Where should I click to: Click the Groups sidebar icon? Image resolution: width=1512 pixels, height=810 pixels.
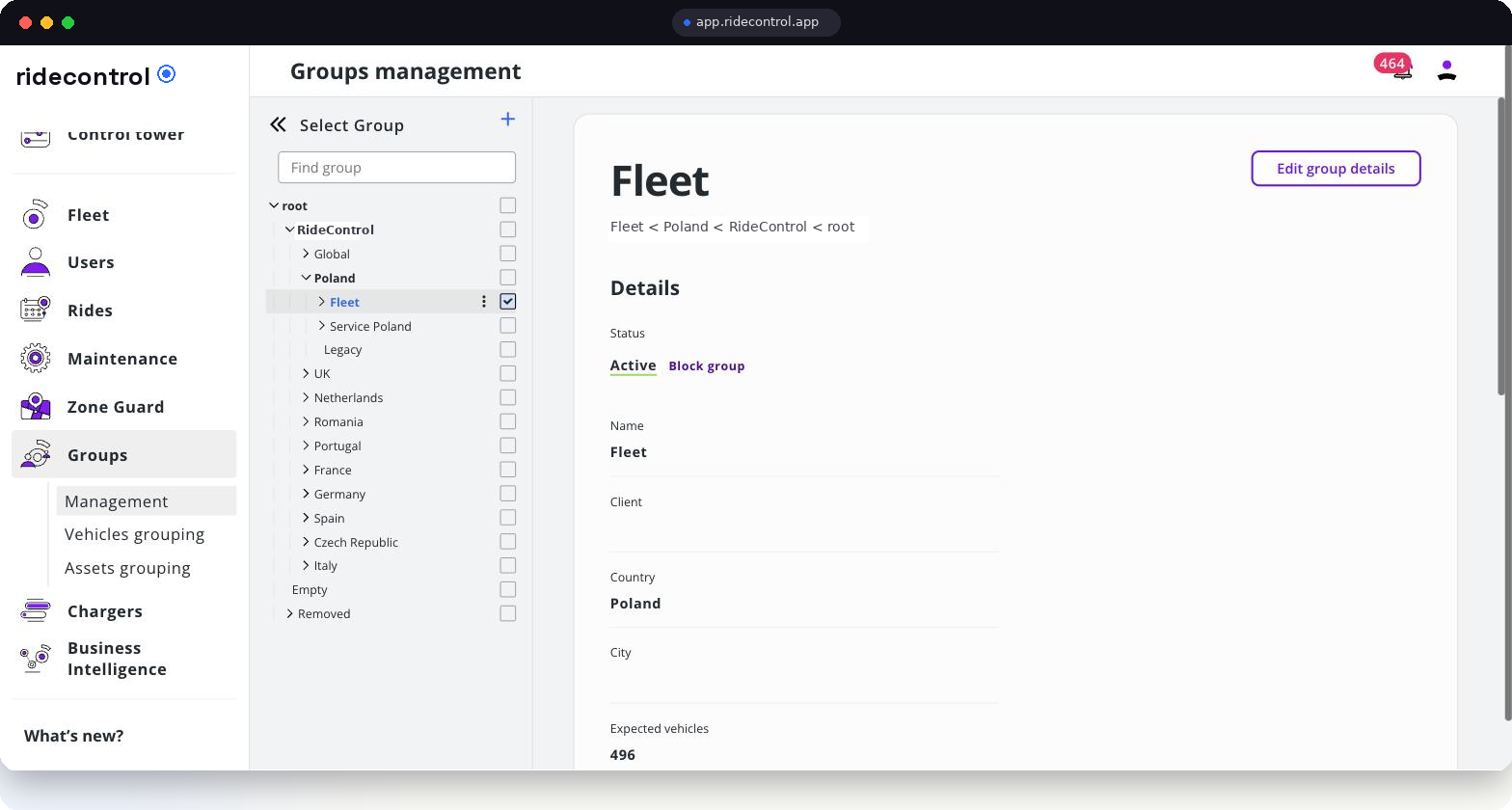click(x=35, y=454)
